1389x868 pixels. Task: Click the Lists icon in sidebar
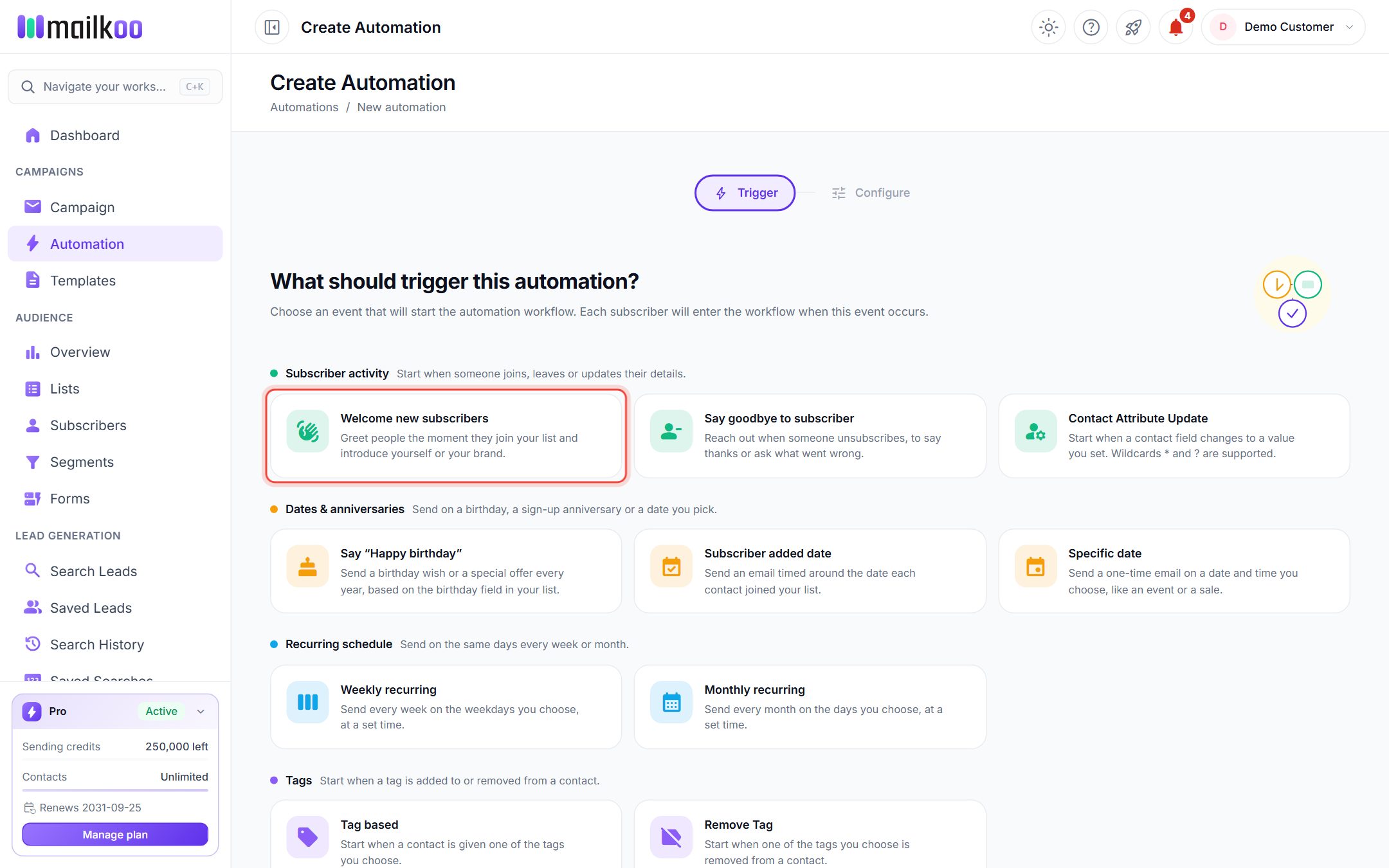[32, 388]
